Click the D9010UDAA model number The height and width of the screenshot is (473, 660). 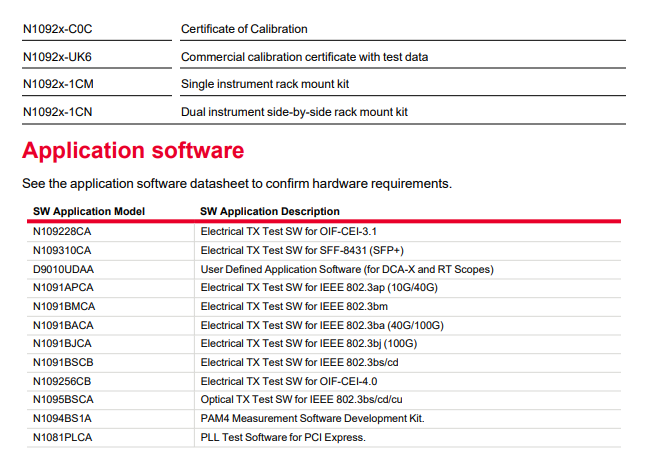coord(63,269)
